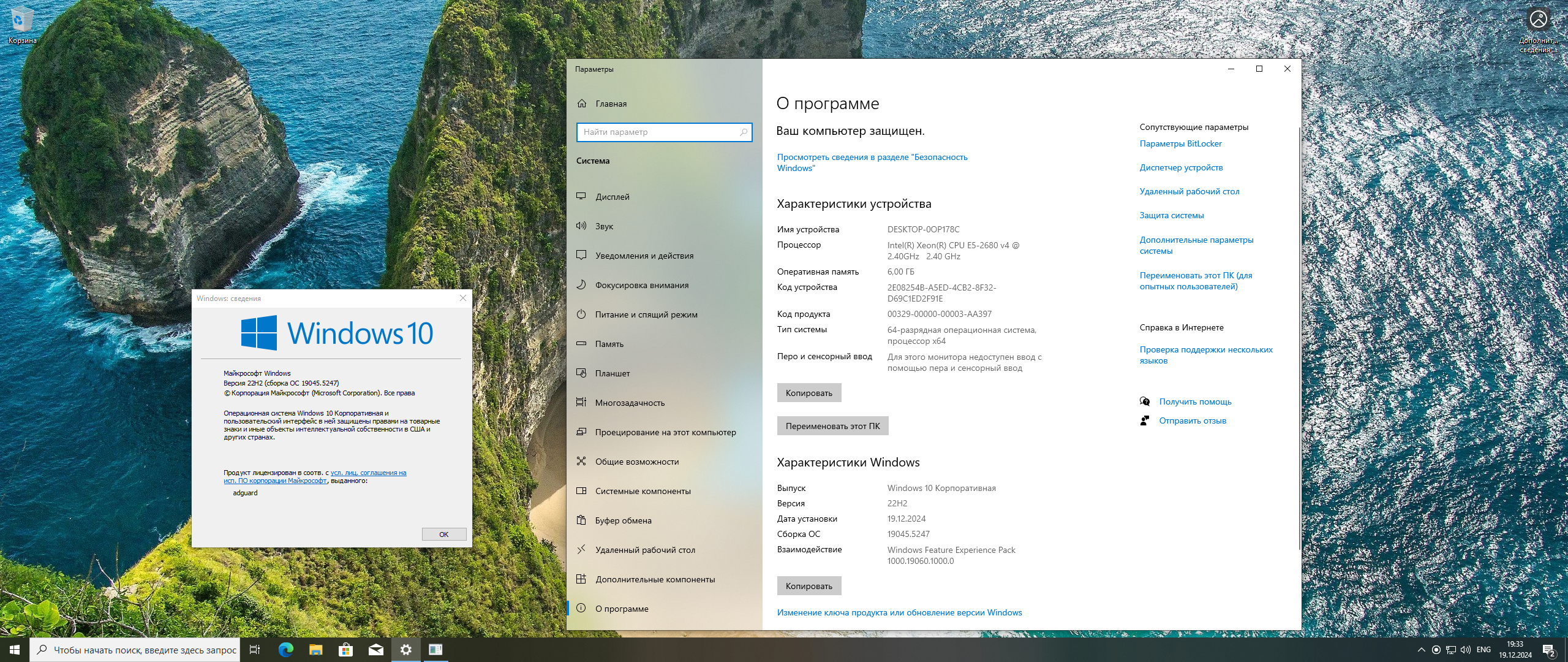Open Power and sleep (Питание и спящий режим)

646,314
